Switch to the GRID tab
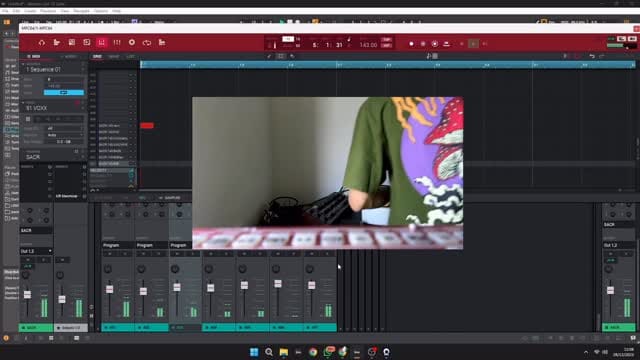The image size is (640, 360). point(97,56)
